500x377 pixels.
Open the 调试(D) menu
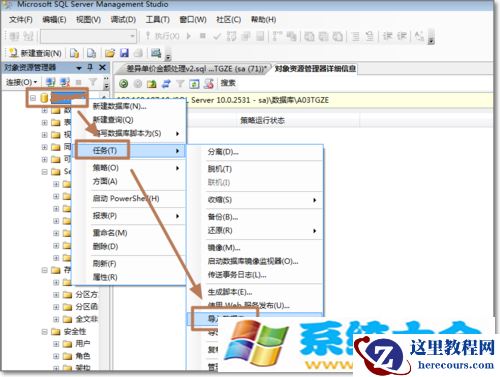coord(123,20)
